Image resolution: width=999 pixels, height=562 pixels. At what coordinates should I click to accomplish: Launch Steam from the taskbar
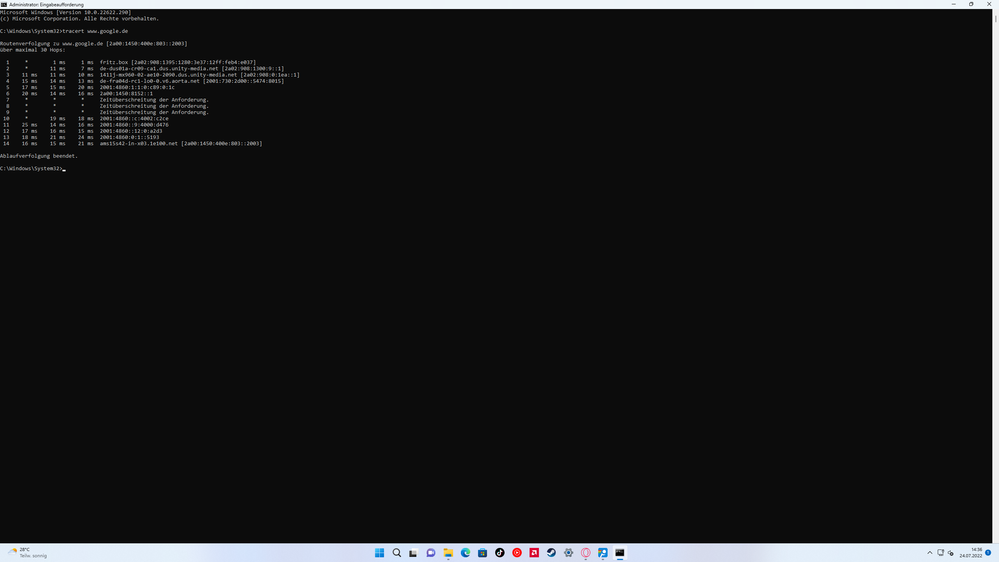click(x=551, y=552)
